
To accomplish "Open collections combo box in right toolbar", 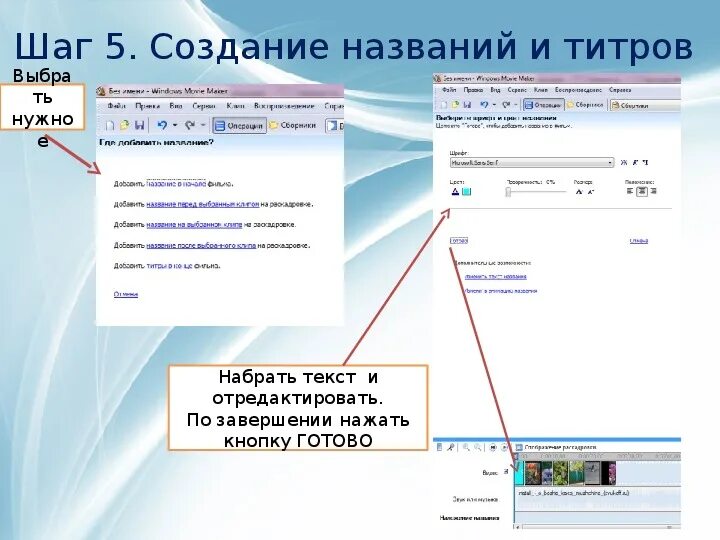I will 645,106.
